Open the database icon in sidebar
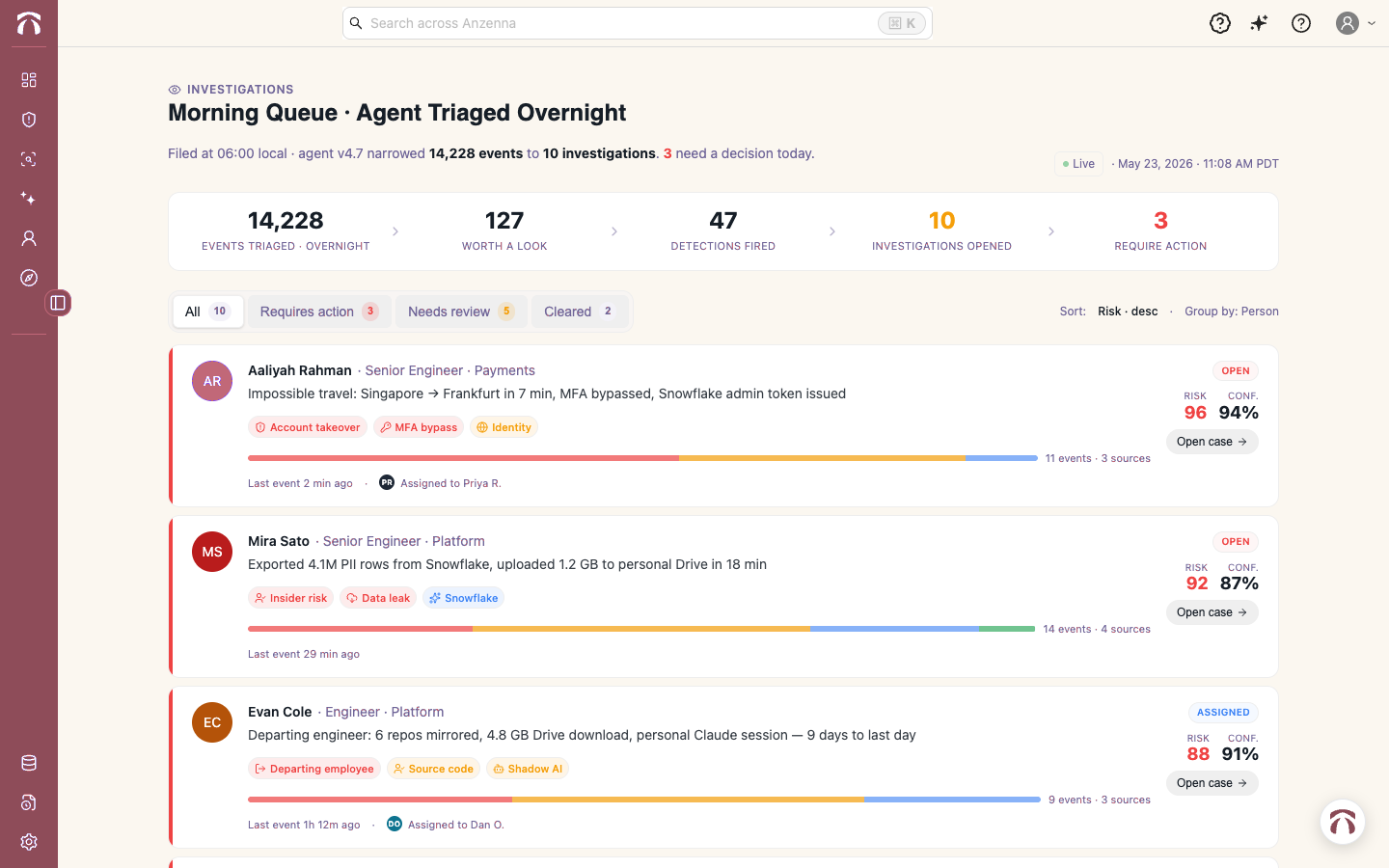The width and height of the screenshot is (1389, 868). (x=29, y=763)
